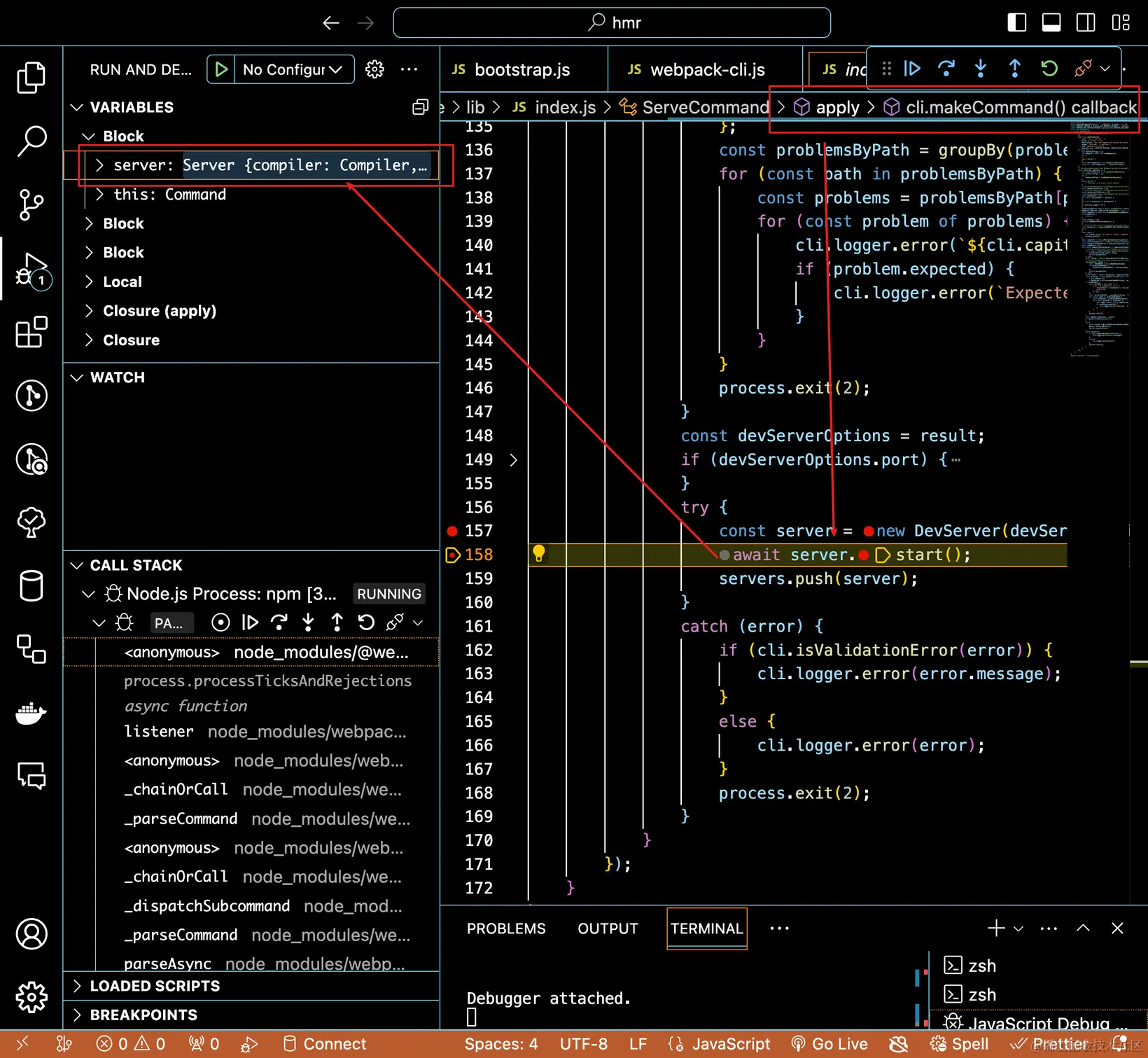Restart session from call stack toolbar
The image size is (1148, 1058).
365,622
